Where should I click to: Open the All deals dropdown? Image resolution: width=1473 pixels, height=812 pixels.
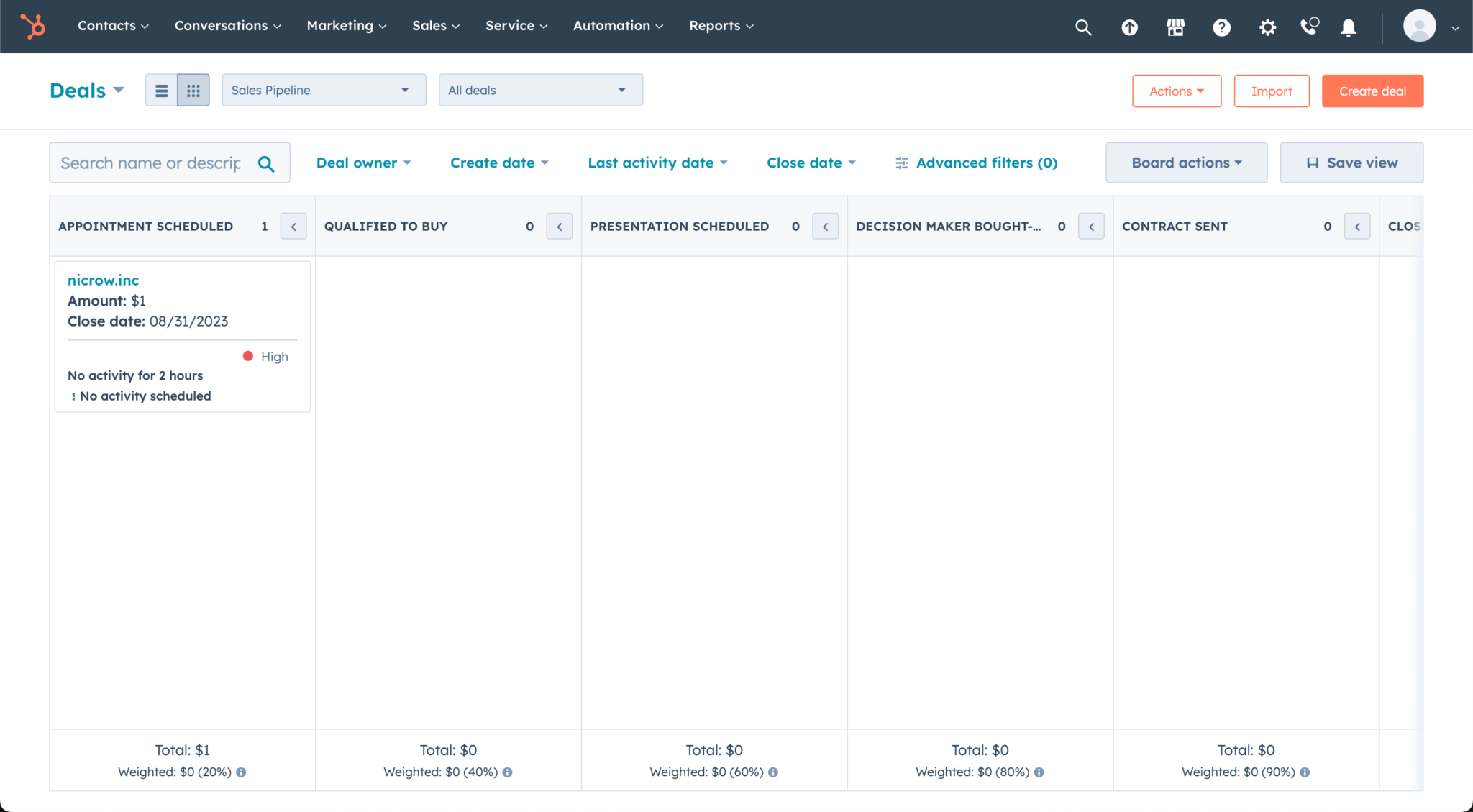540,90
